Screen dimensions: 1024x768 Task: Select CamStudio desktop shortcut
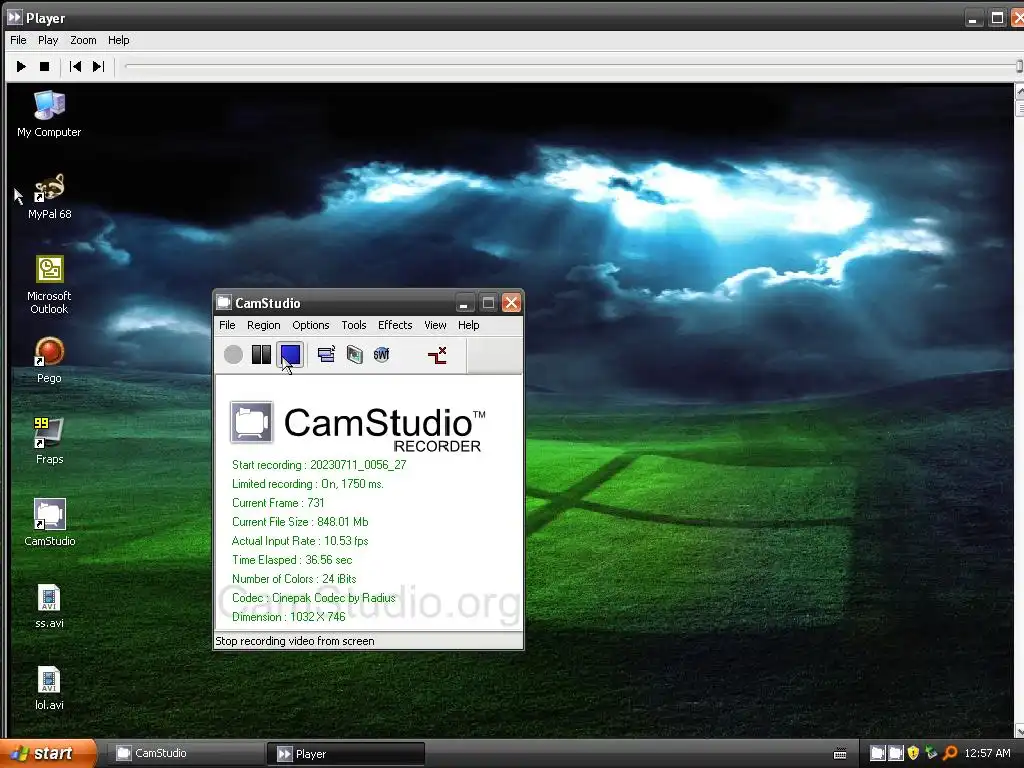click(50, 523)
